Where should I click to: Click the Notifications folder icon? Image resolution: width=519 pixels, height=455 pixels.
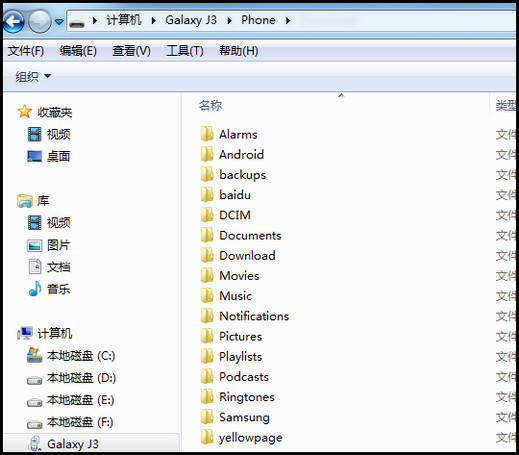click(207, 316)
